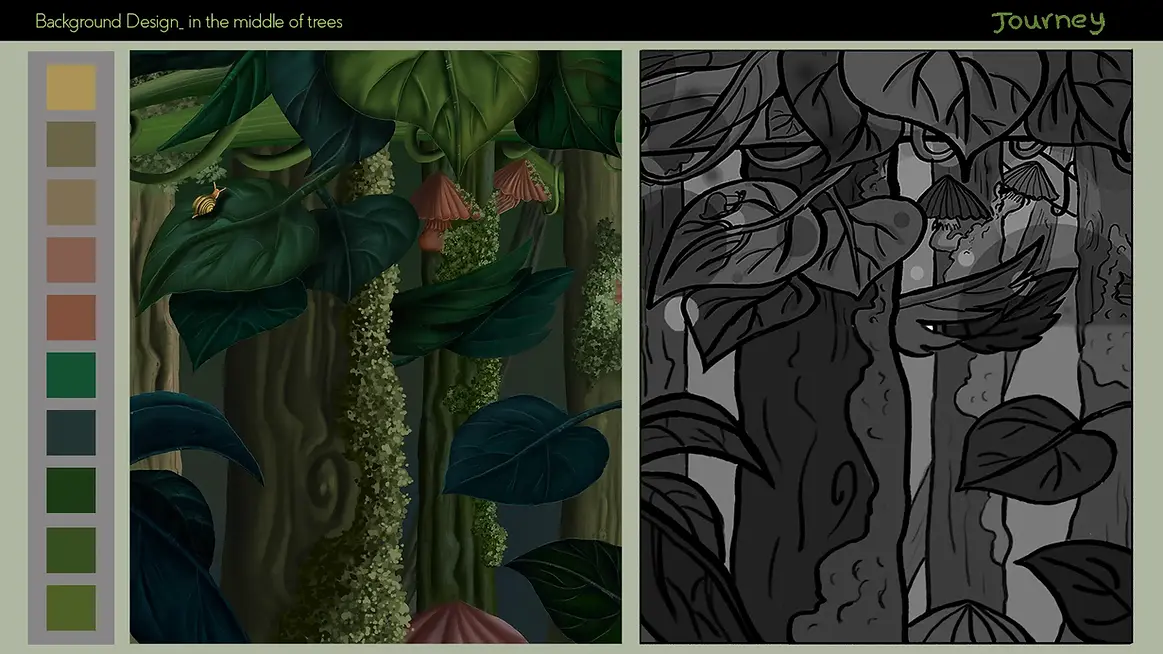The height and width of the screenshot is (654, 1163).
Task: Select the moss green swatch above the last one
Action: pyautogui.click(x=71, y=550)
